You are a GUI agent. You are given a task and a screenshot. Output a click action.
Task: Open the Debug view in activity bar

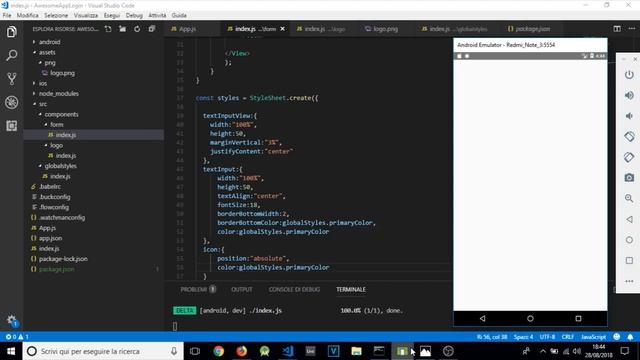[x=11, y=102]
